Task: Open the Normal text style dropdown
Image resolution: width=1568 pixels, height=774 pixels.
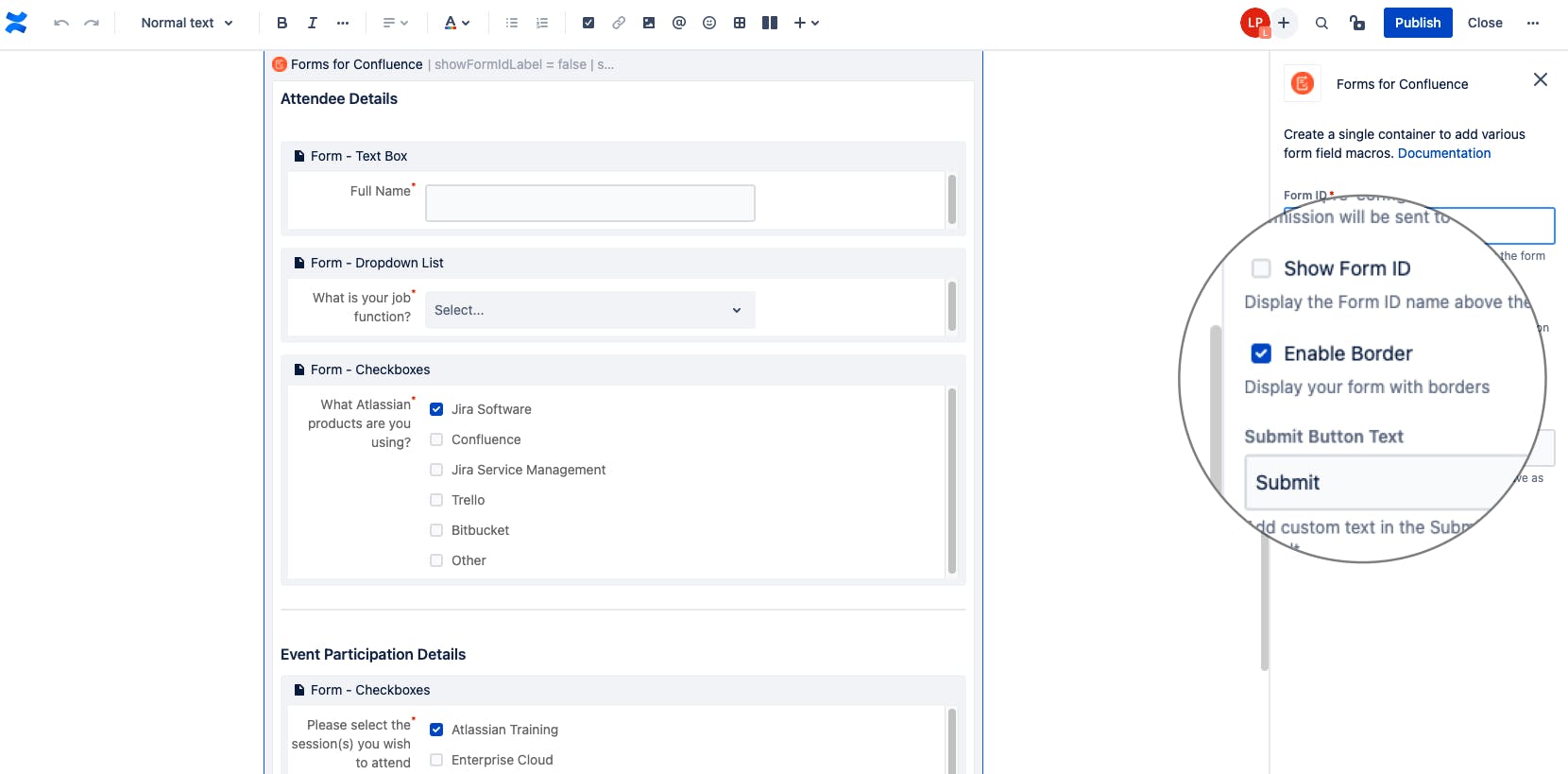Action: pos(186,23)
